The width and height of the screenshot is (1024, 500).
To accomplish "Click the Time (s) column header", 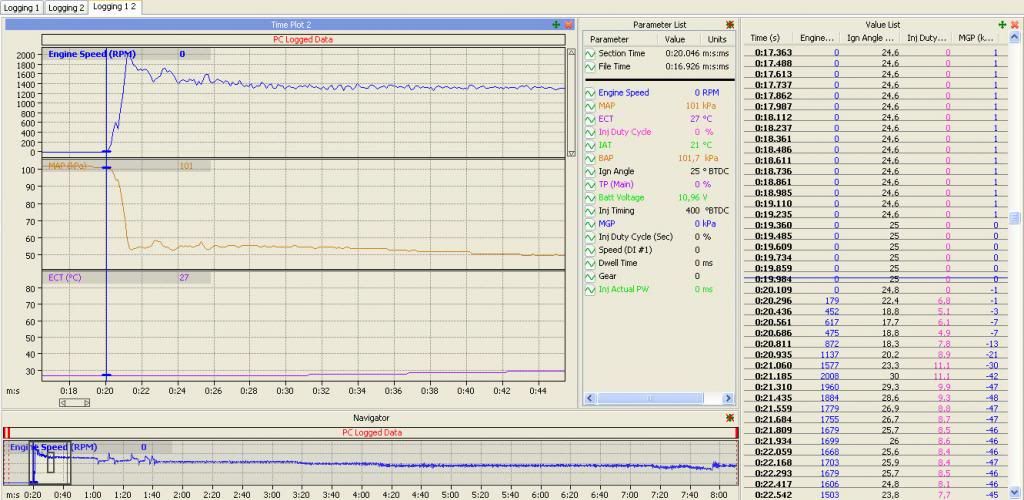I will coord(768,38).
